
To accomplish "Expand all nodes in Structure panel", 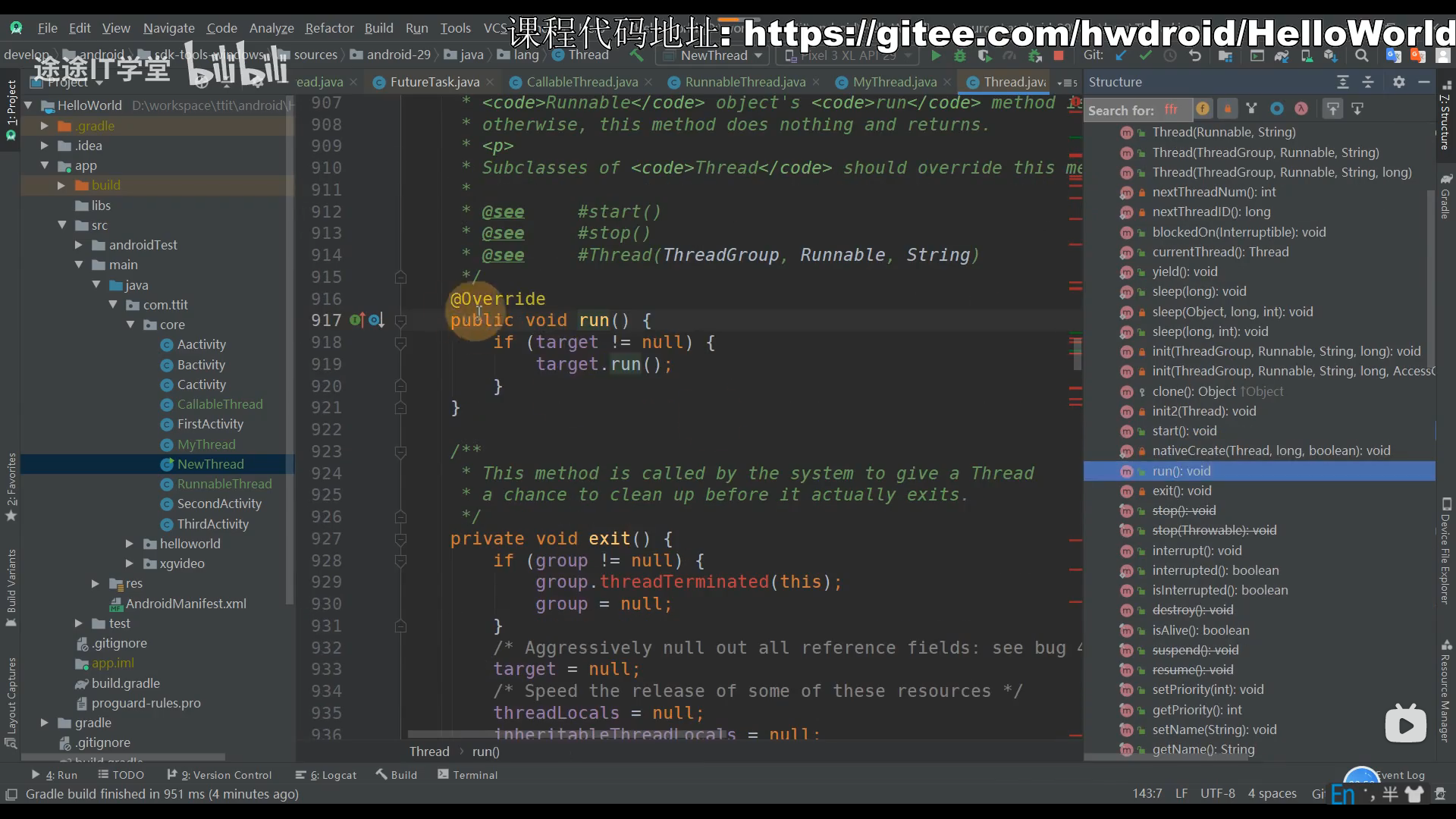I will [x=1343, y=82].
